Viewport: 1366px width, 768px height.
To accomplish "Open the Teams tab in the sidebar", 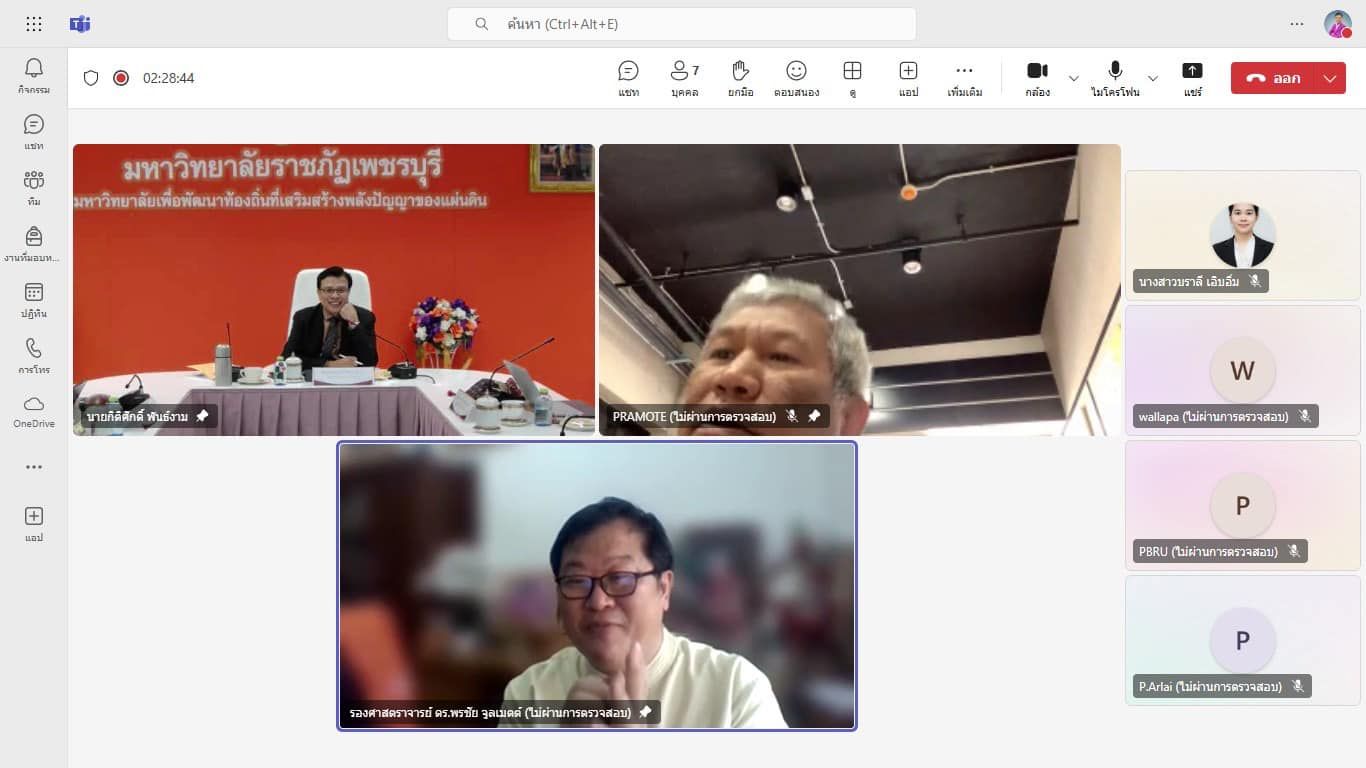I will coord(34,186).
